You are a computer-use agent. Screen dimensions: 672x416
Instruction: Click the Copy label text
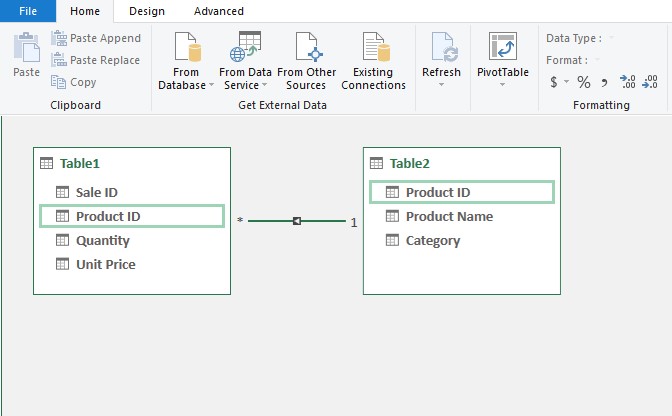[x=83, y=82]
